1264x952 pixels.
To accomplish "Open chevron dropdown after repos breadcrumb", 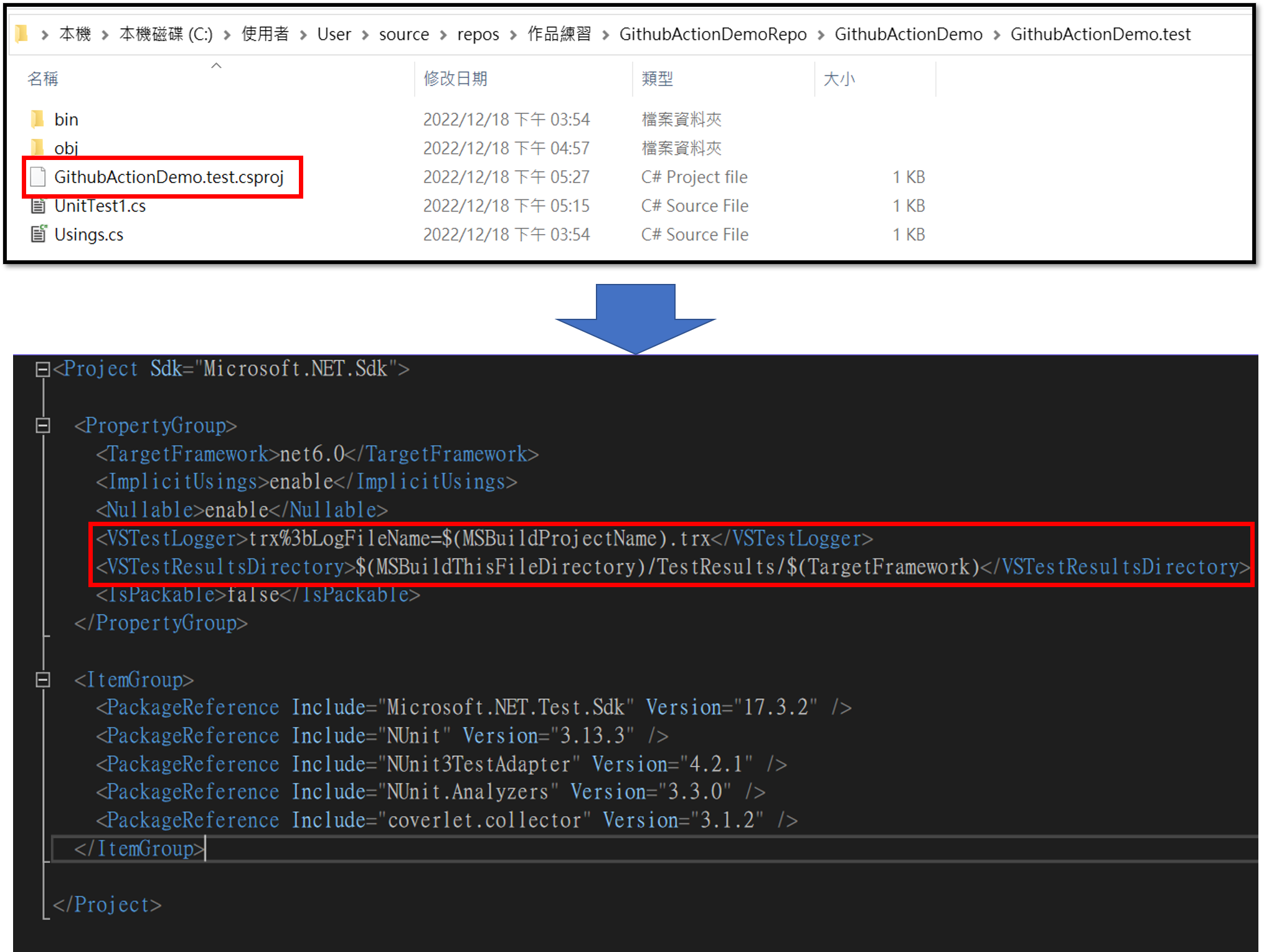I will (x=514, y=35).
